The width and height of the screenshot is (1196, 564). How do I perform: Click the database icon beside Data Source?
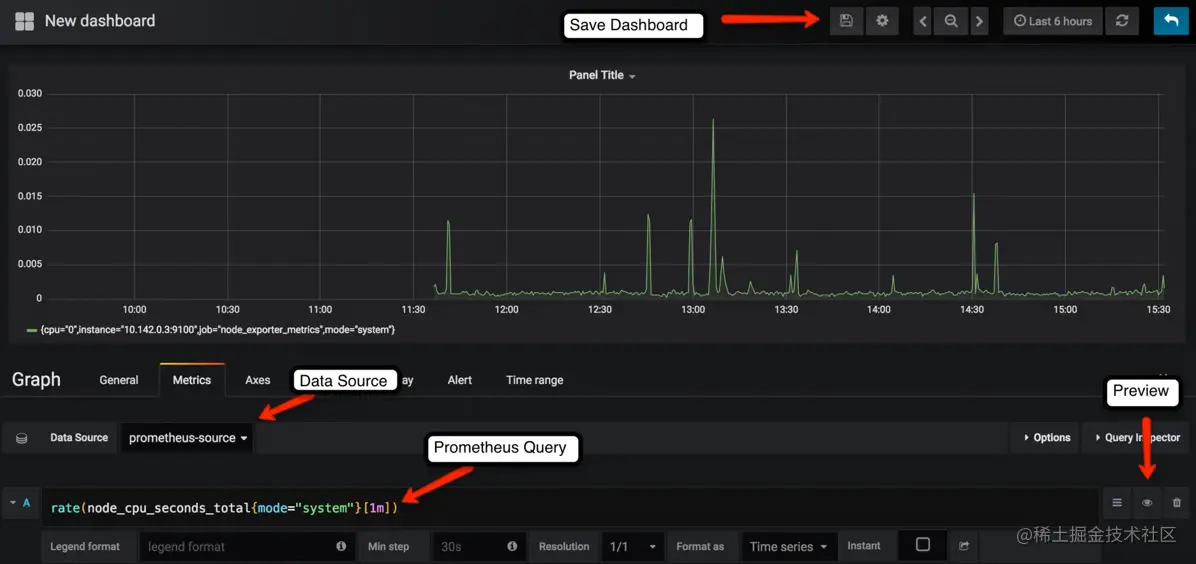(21, 438)
